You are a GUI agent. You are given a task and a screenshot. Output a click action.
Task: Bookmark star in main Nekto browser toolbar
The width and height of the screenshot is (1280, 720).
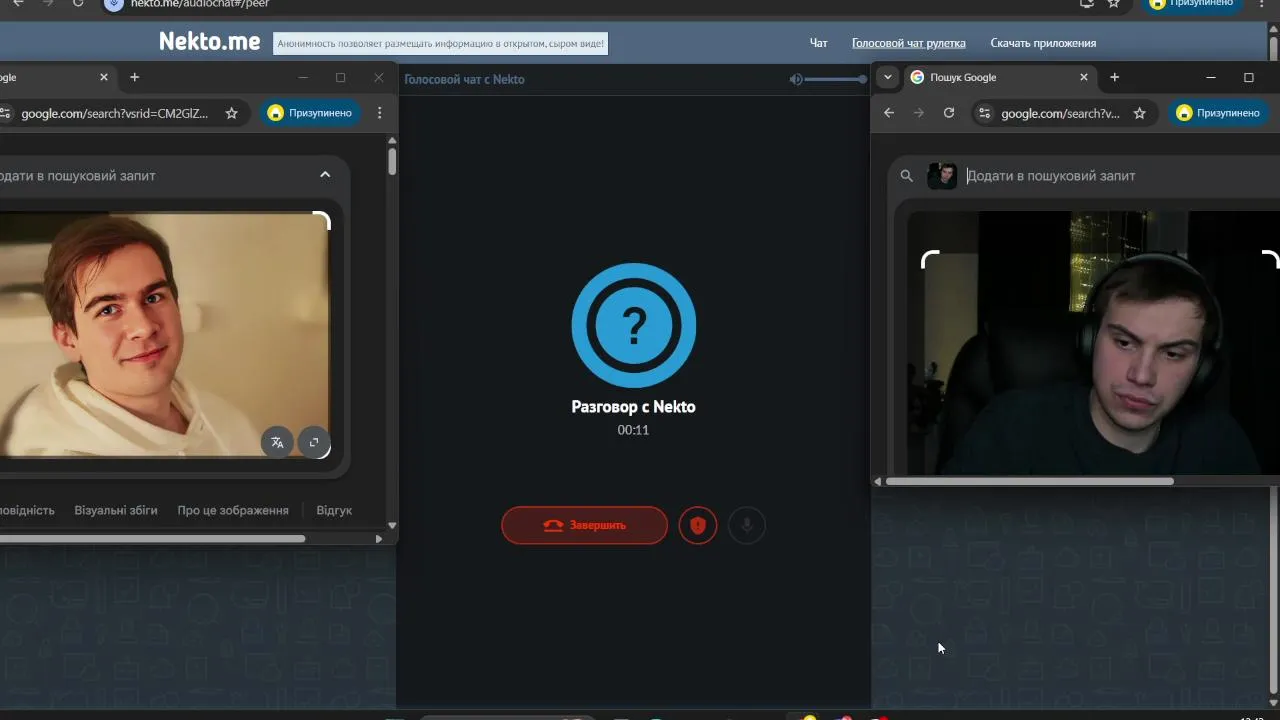(1114, 4)
